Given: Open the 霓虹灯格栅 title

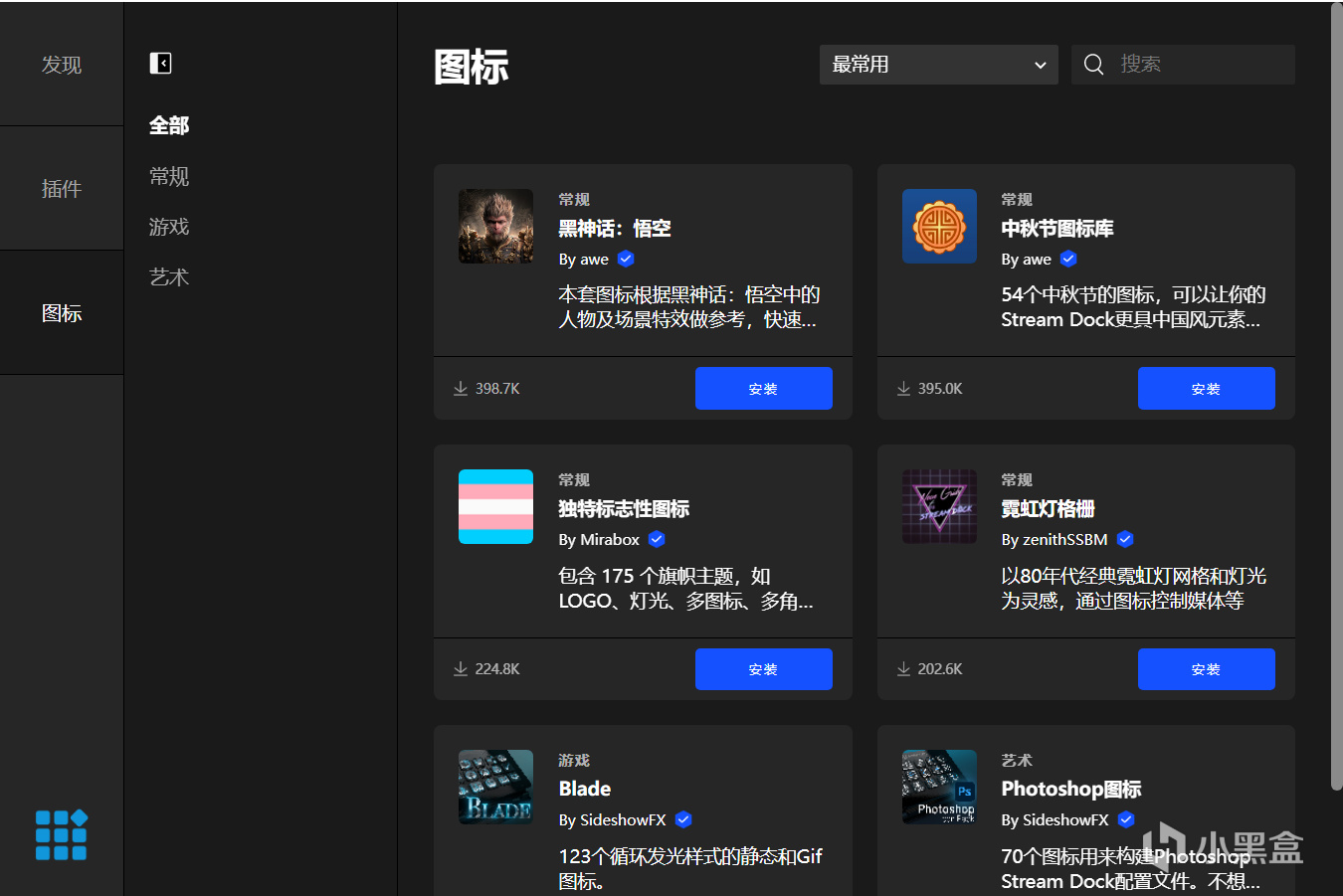Looking at the screenshot, I should pos(1049,509).
